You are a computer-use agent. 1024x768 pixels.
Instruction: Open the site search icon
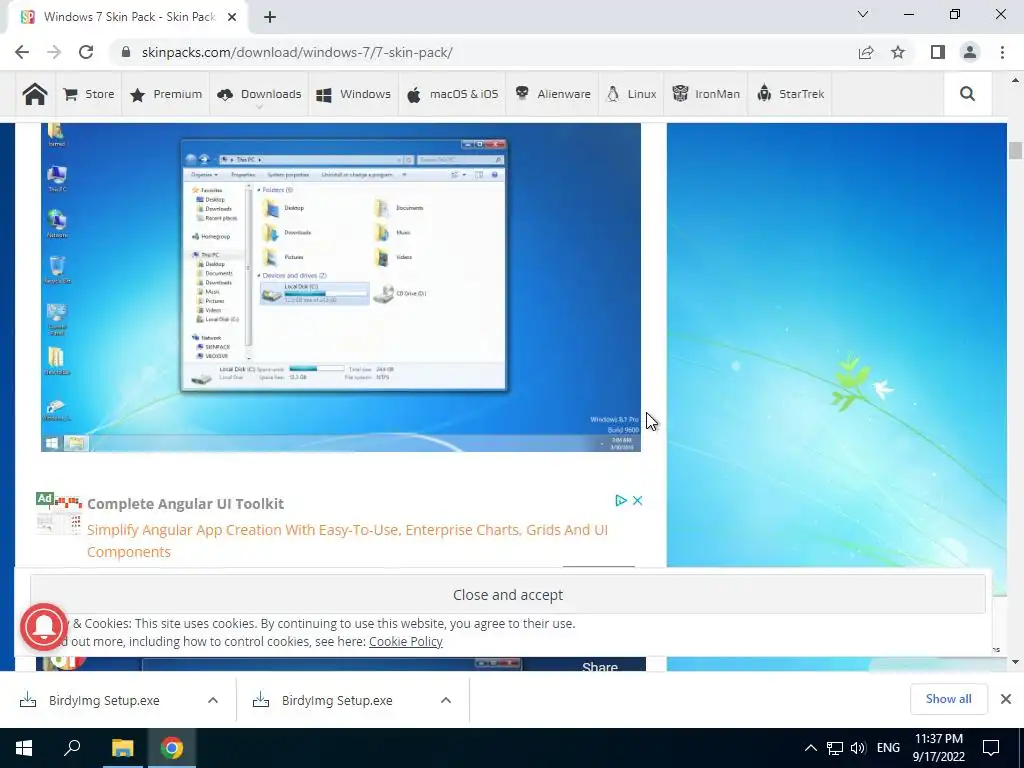967,94
